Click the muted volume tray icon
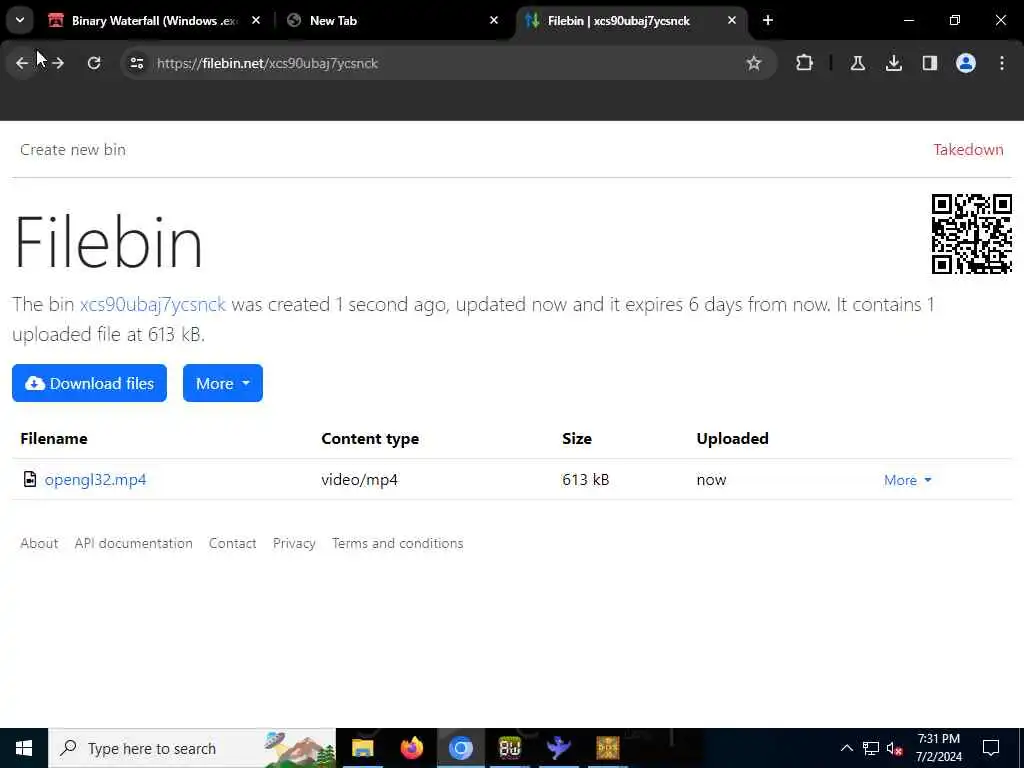The width and height of the screenshot is (1024, 768). (895, 748)
